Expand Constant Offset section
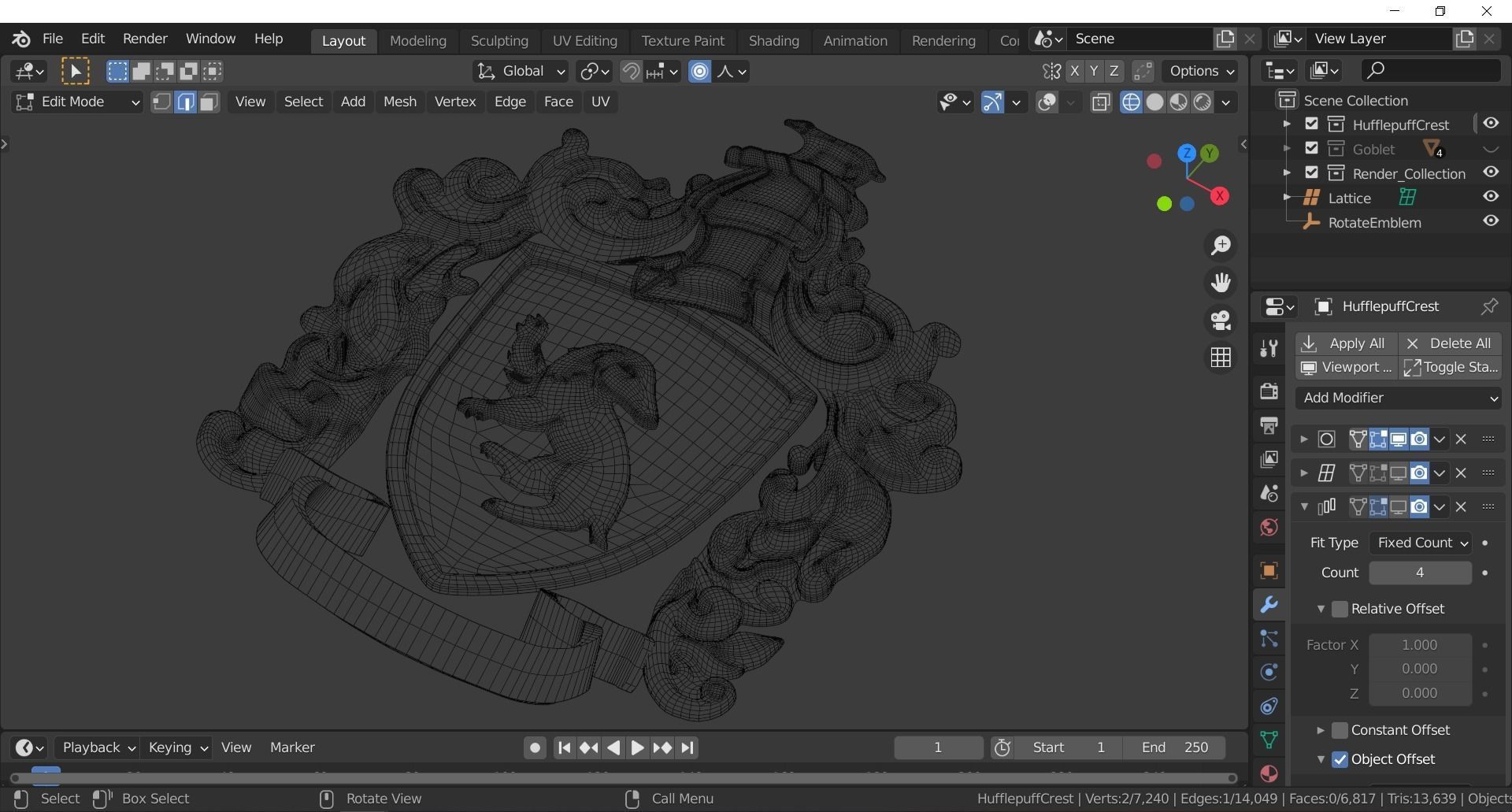 [1321, 731]
